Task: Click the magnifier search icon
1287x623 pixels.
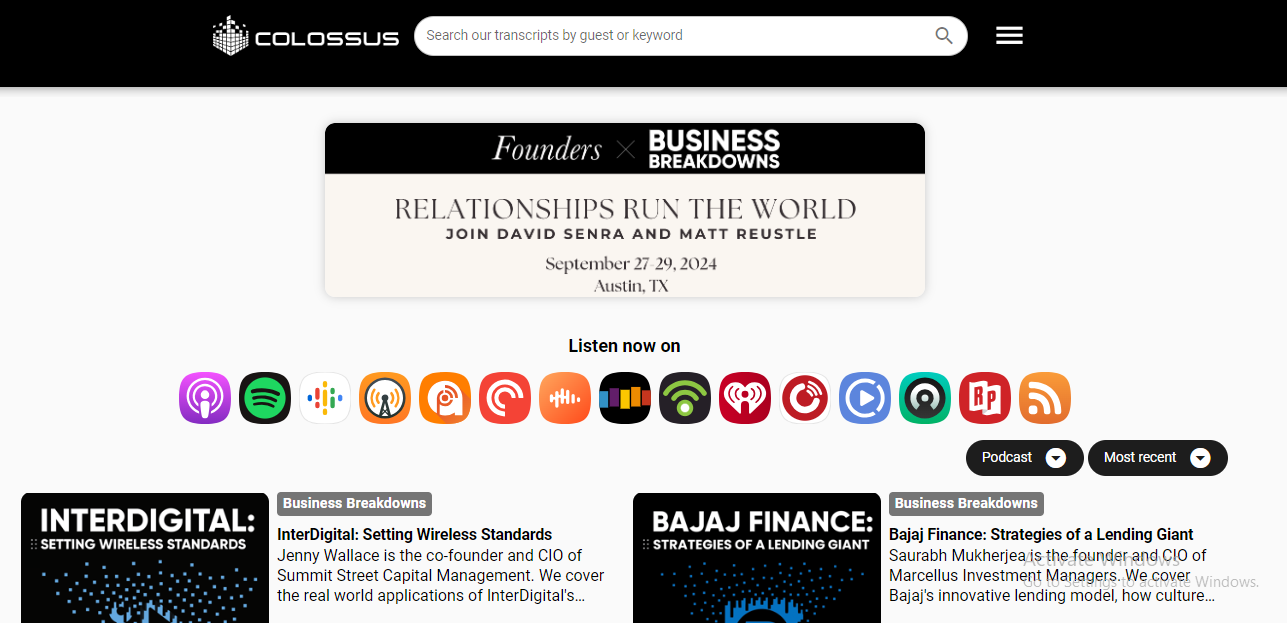Action: (944, 36)
